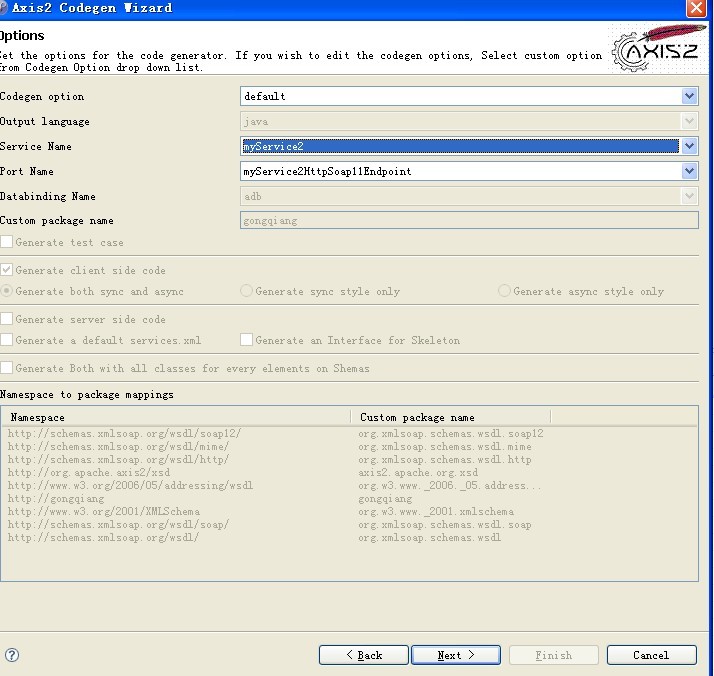This screenshot has width=714, height=676.
Task: Click the Custom package name column header
Action: 451,417
